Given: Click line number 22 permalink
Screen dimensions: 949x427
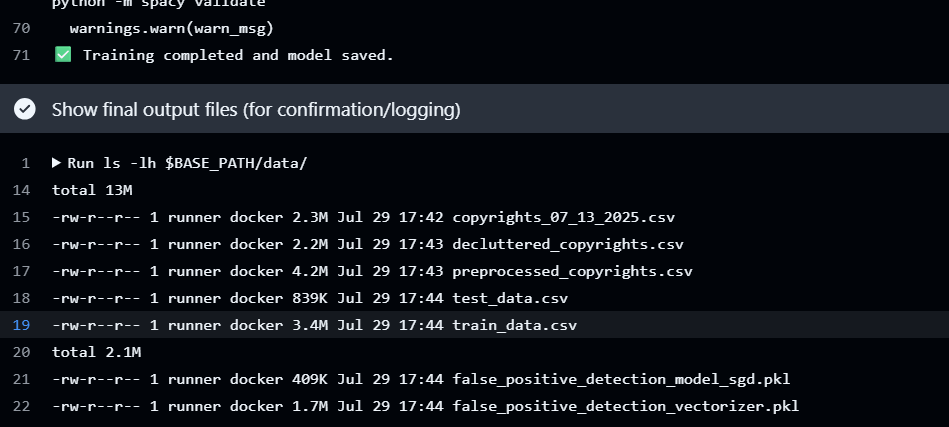Looking at the screenshot, I should pyautogui.click(x=21, y=406).
